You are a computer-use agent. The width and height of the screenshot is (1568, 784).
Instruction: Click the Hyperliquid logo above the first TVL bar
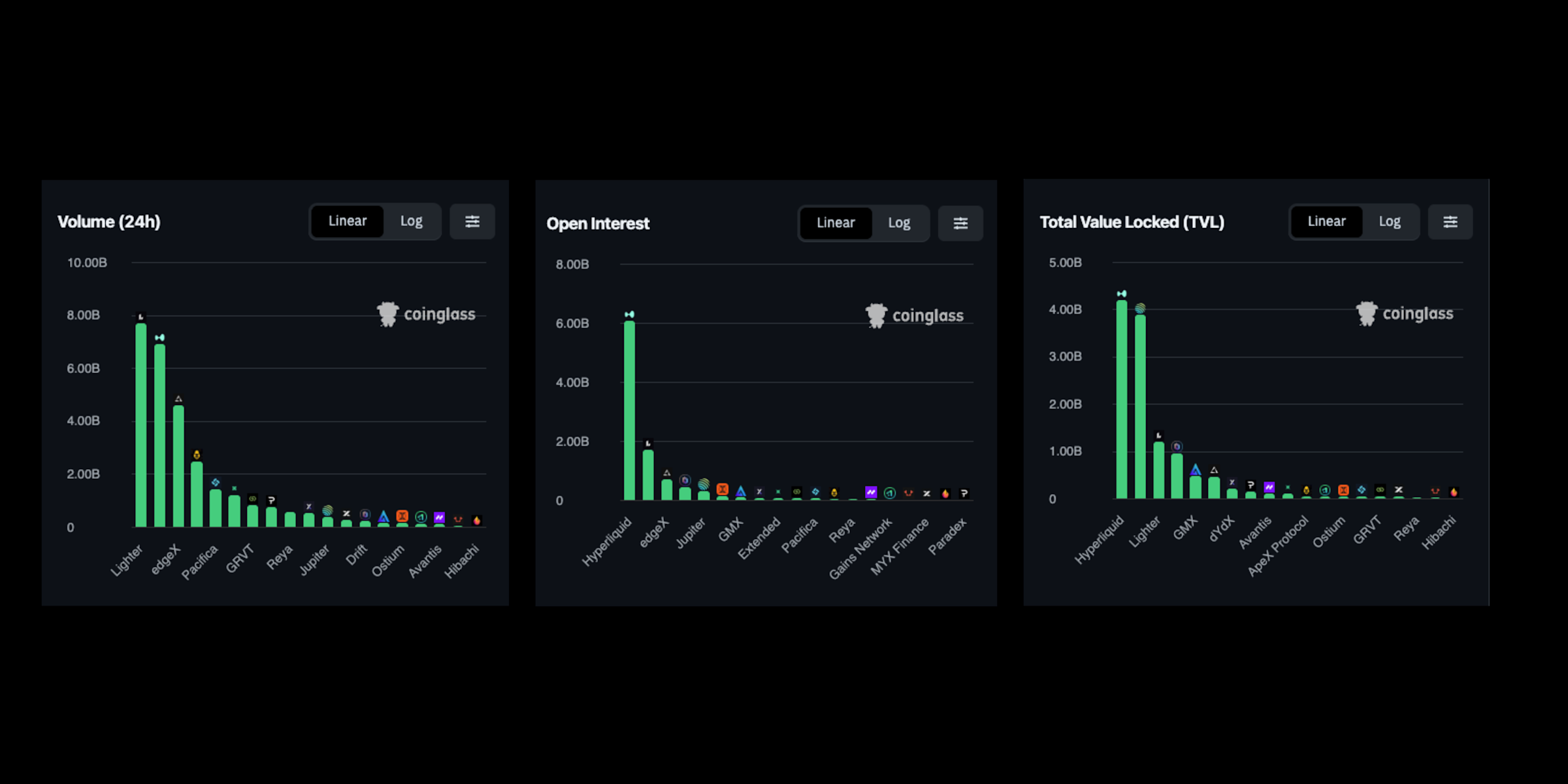(x=1121, y=294)
